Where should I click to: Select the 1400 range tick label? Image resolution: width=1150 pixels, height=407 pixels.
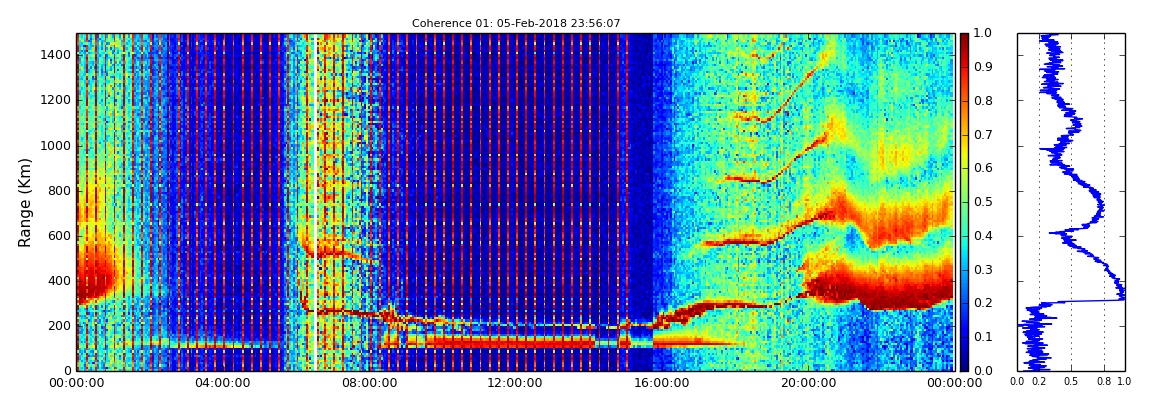[x=56, y=55]
